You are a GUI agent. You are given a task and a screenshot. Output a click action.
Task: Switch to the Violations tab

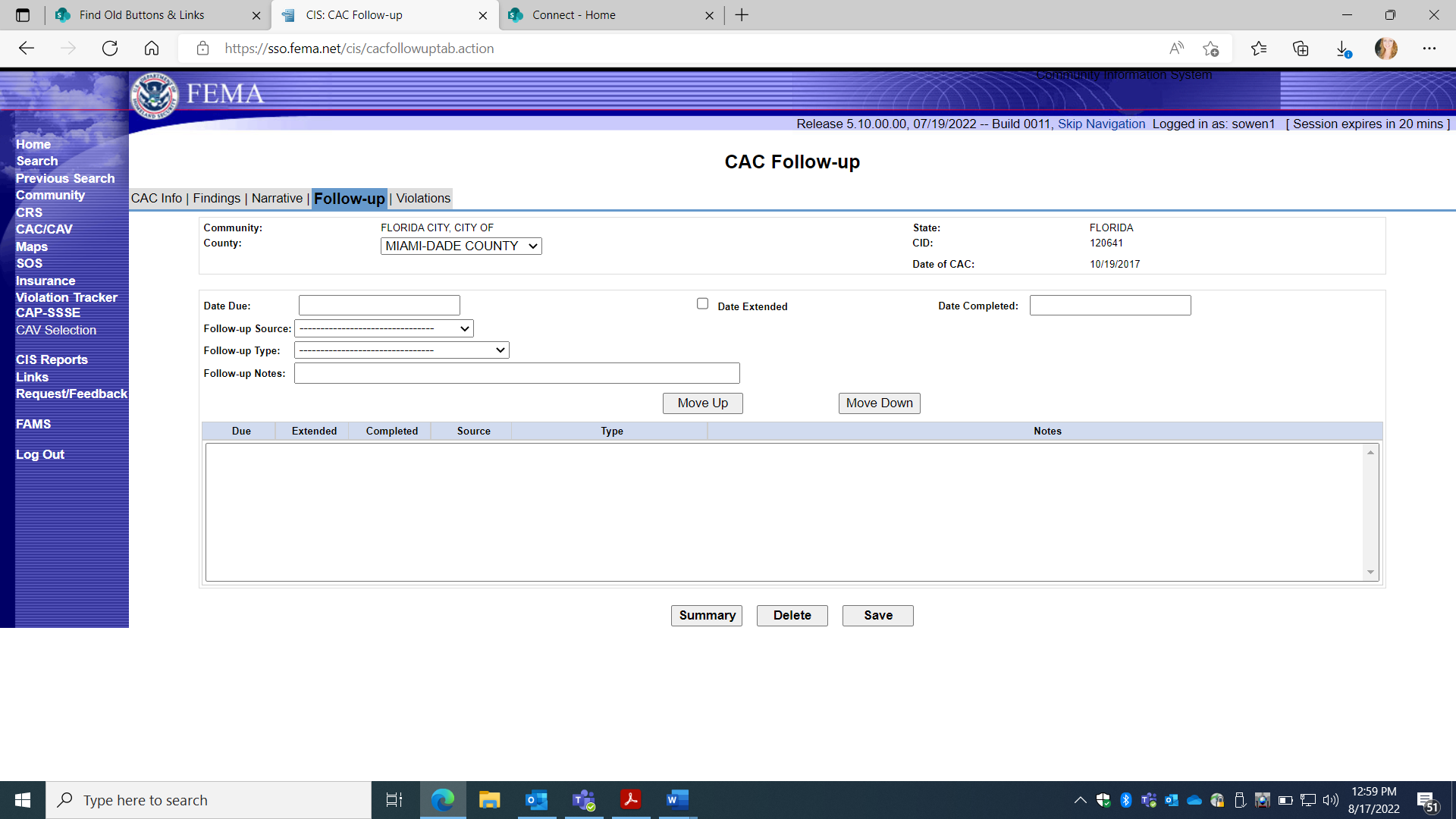pyautogui.click(x=423, y=199)
